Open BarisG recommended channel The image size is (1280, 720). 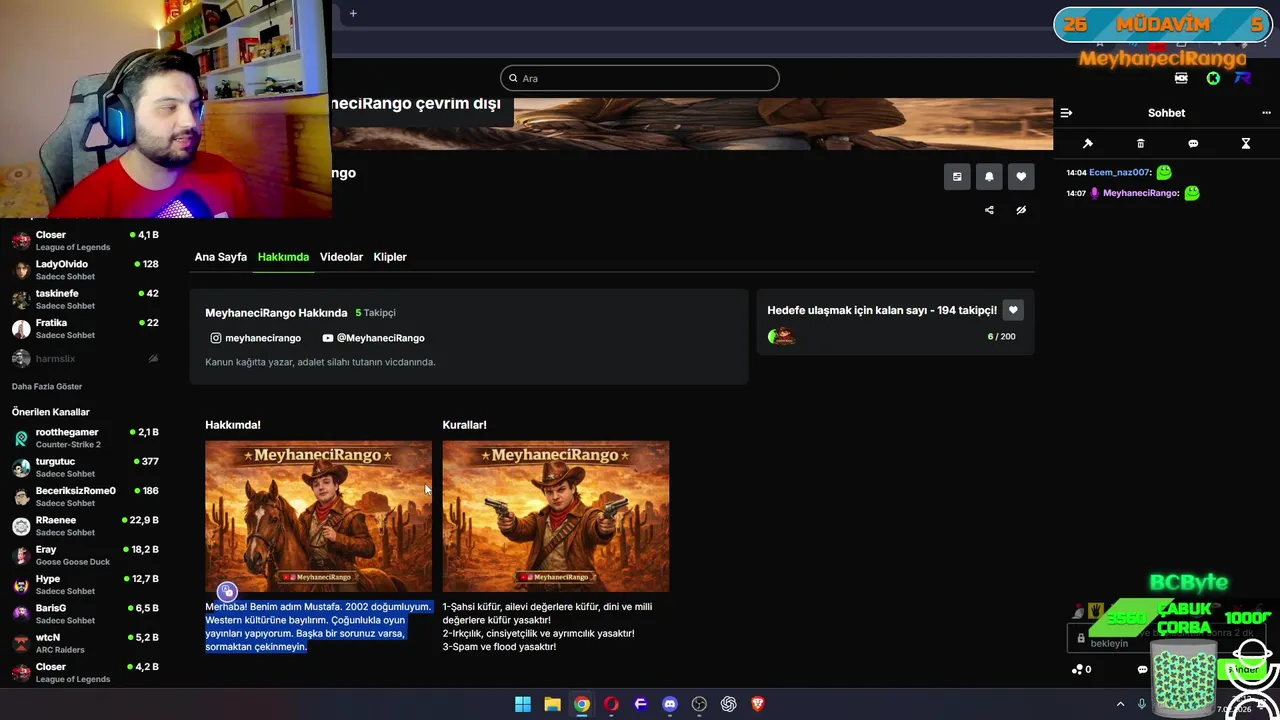click(x=85, y=614)
